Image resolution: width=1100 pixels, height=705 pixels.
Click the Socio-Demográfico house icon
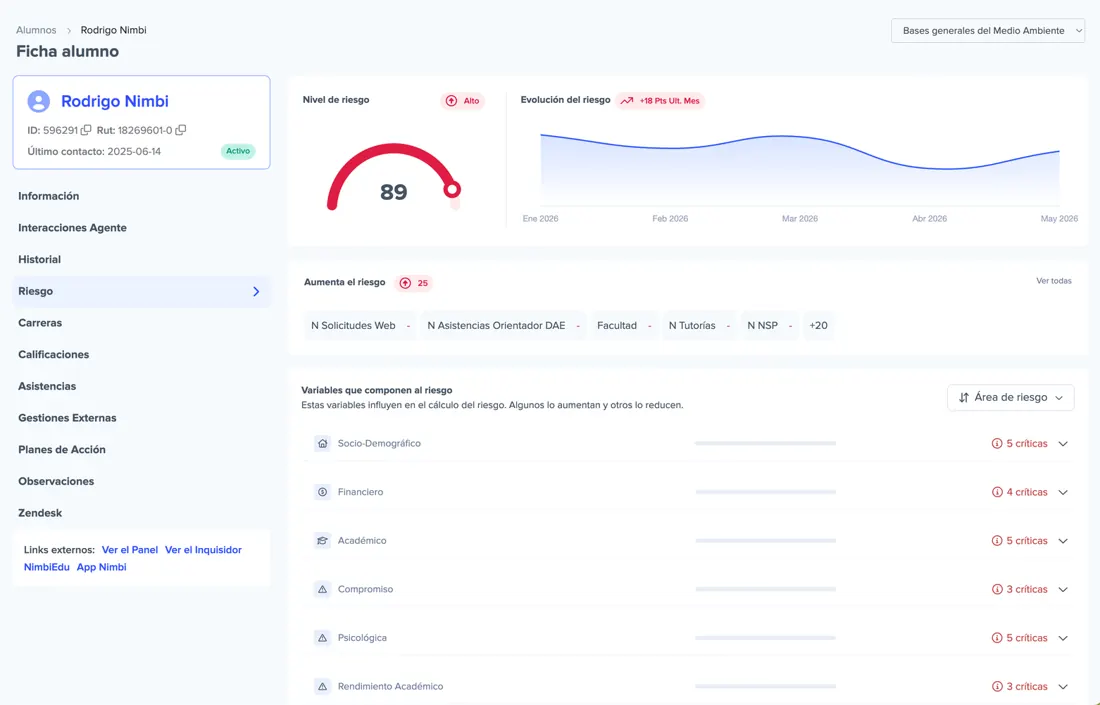(322, 443)
